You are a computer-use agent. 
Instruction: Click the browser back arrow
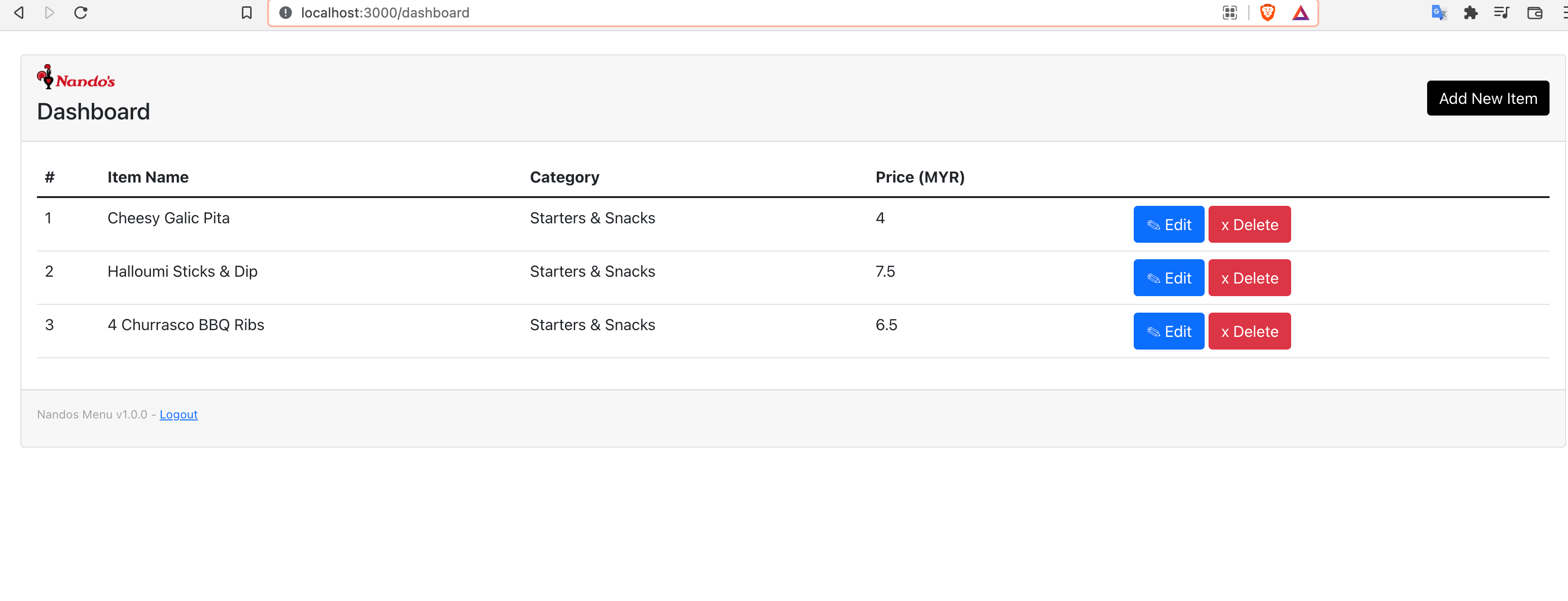[x=19, y=13]
